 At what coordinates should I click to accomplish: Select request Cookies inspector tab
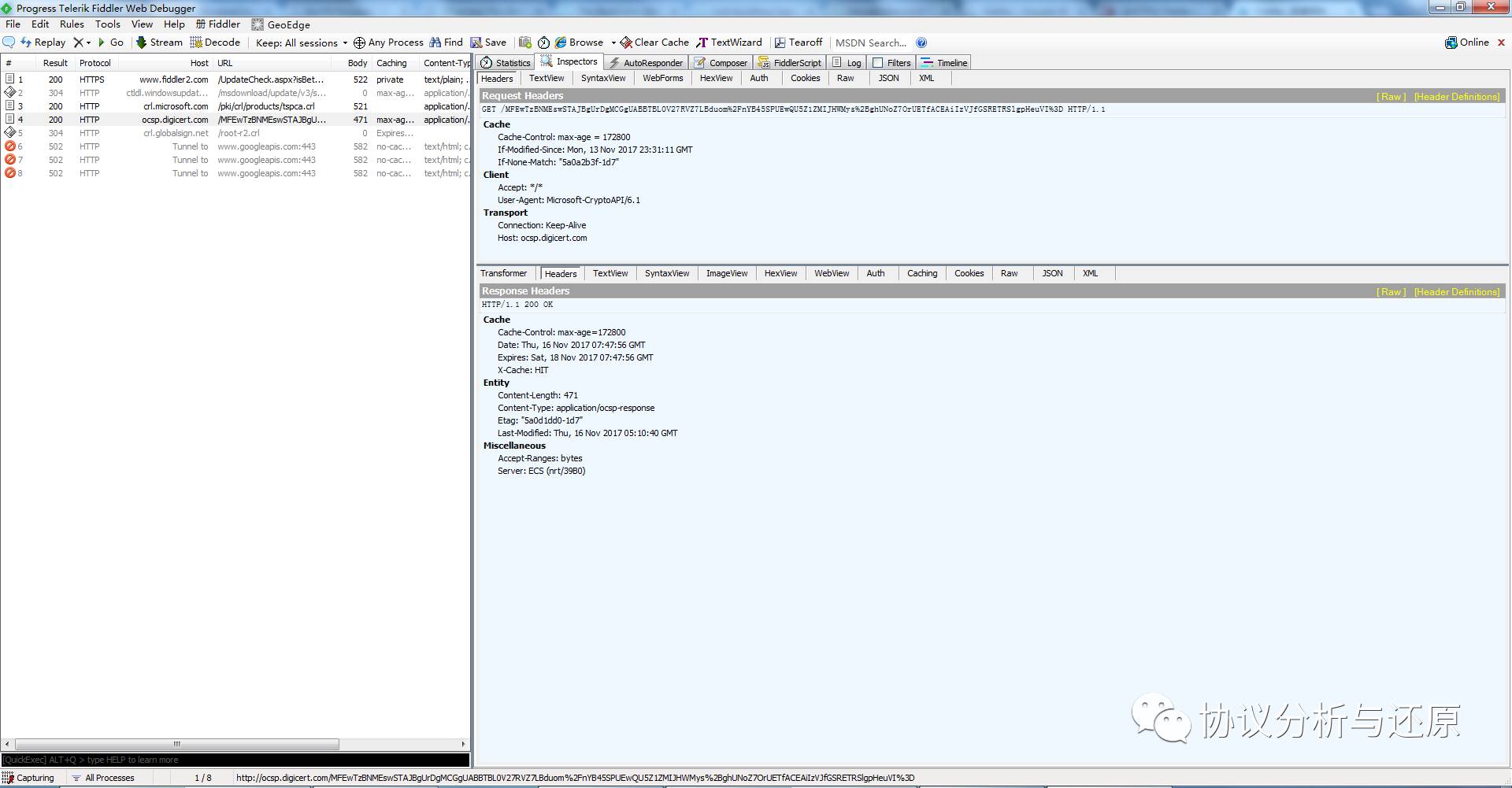click(x=806, y=78)
